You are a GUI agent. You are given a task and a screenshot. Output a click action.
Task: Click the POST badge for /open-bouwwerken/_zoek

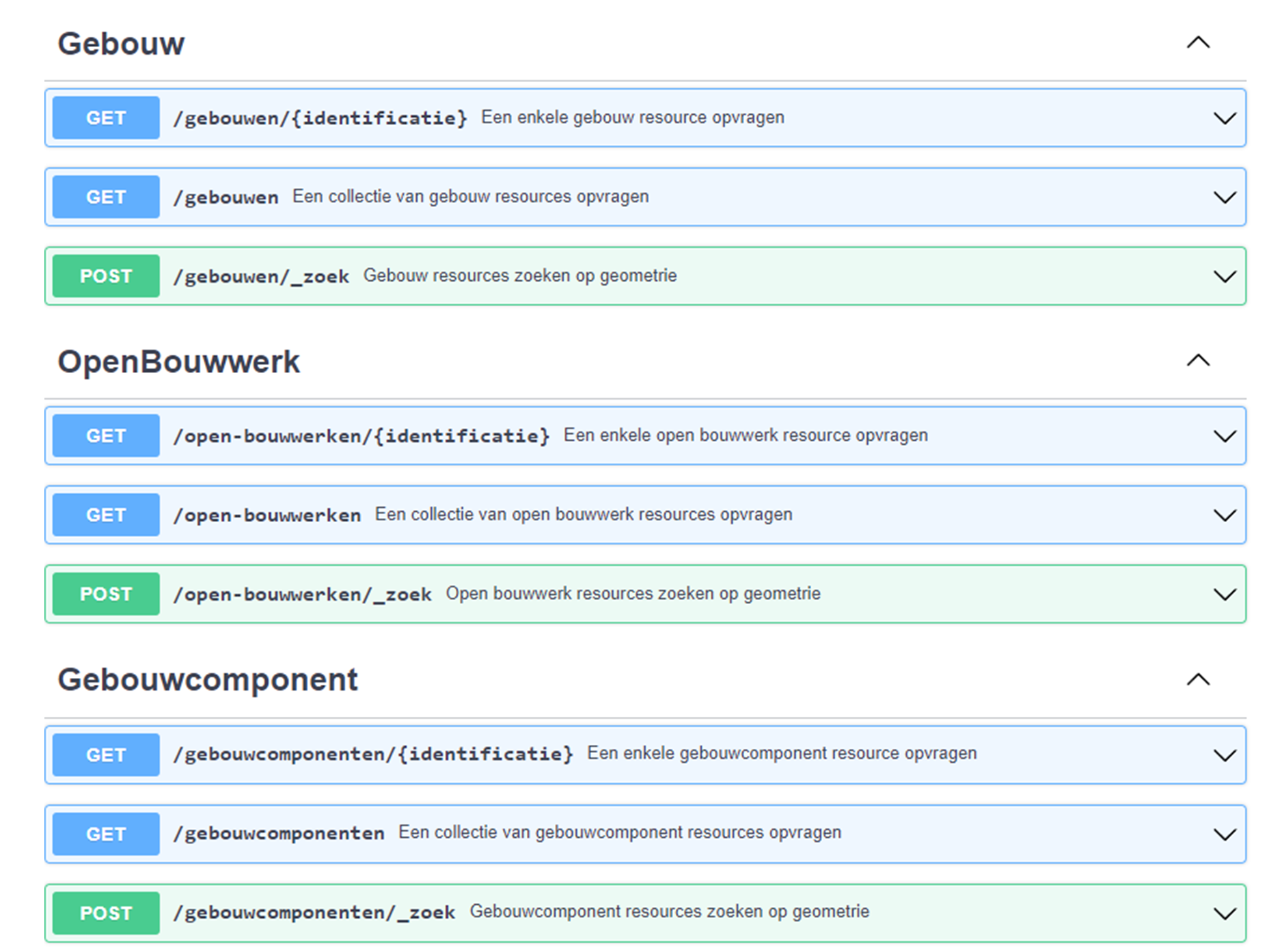(105, 594)
